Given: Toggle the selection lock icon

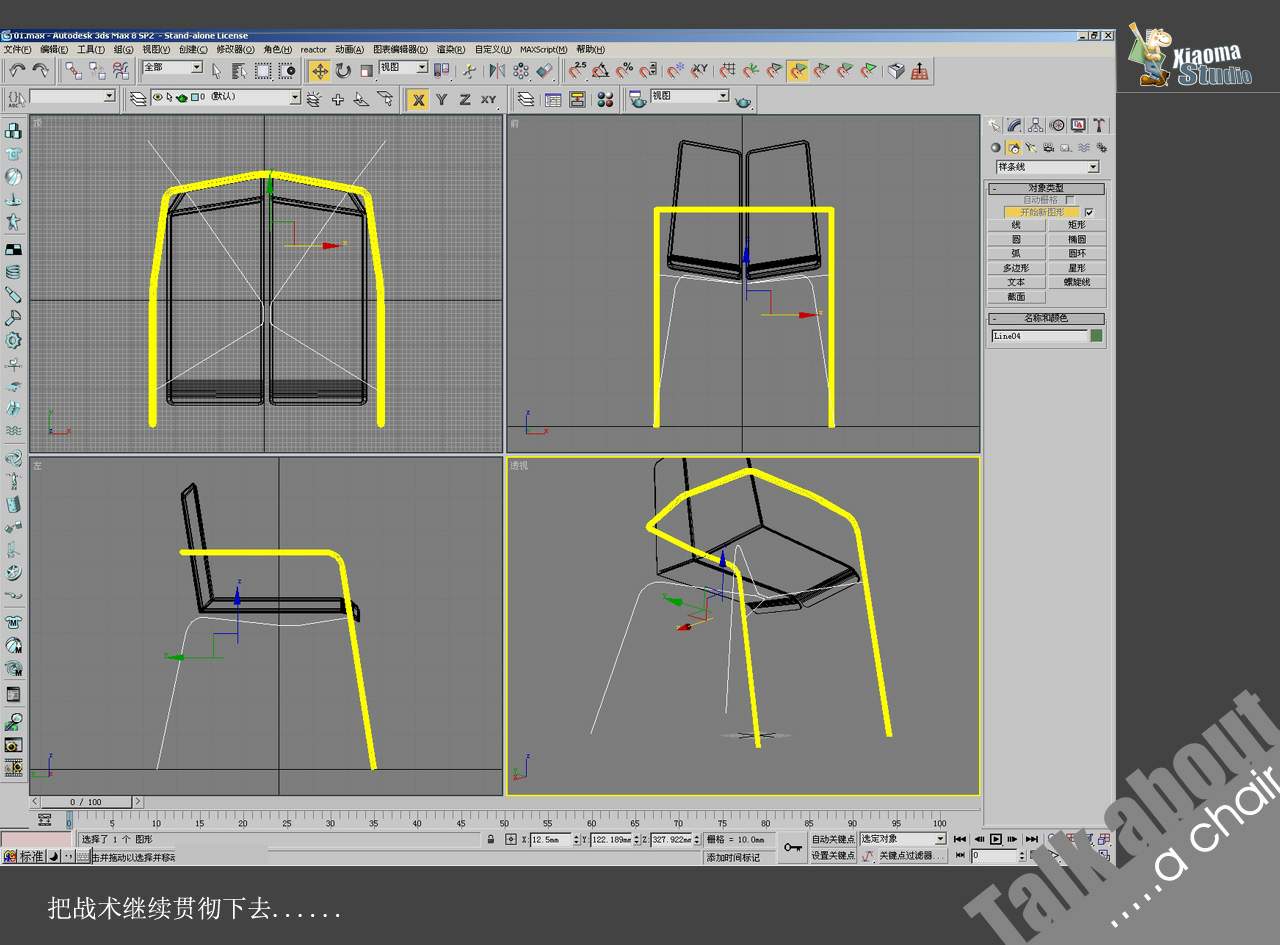Looking at the screenshot, I should (x=490, y=839).
